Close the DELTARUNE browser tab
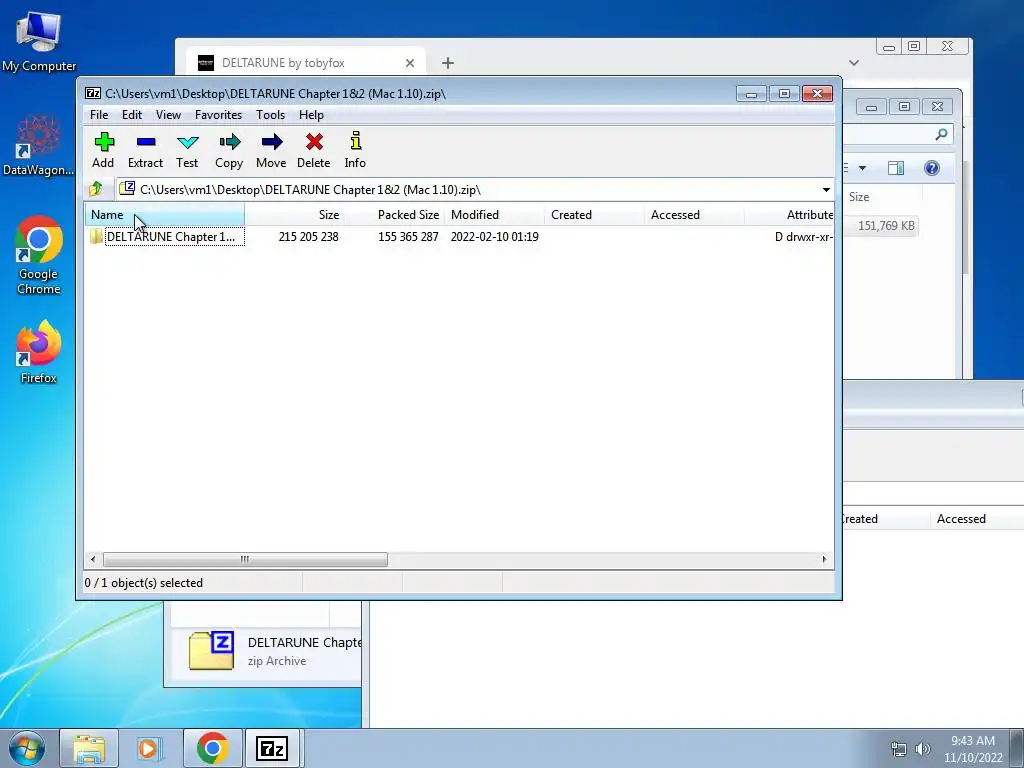 [x=409, y=63]
